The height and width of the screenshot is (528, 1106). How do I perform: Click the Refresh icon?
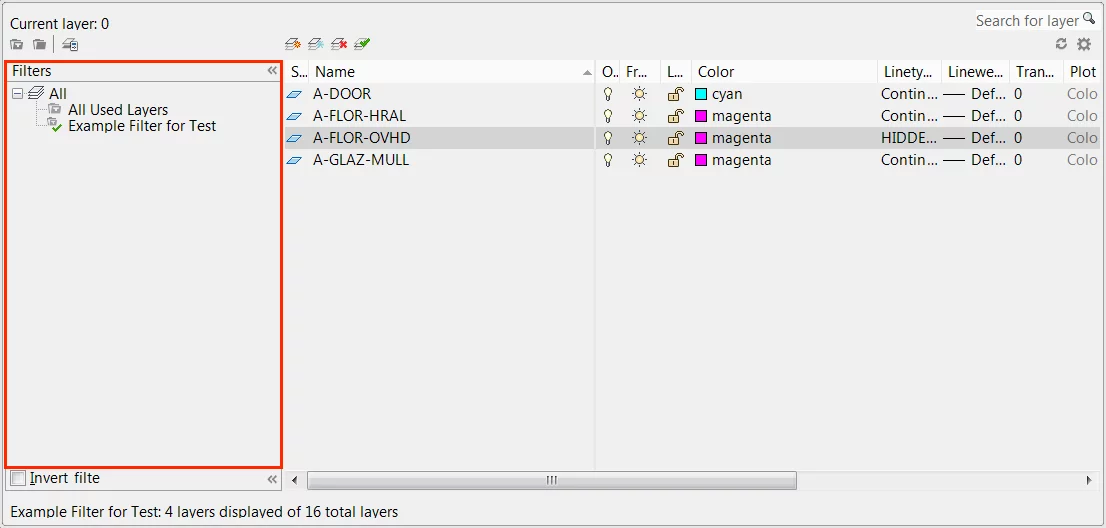point(1061,44)
